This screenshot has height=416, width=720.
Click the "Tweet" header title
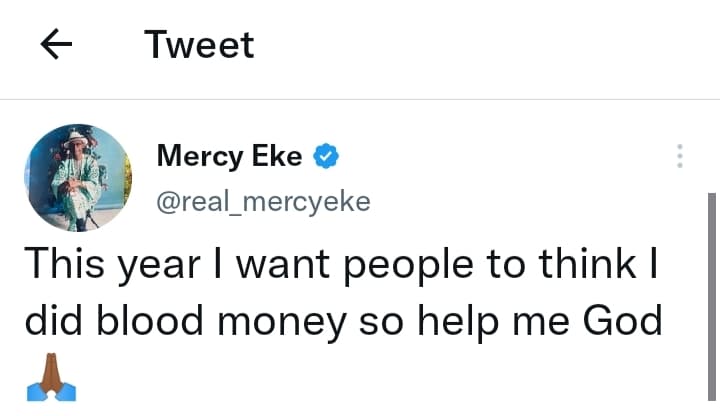pos(199,45)
